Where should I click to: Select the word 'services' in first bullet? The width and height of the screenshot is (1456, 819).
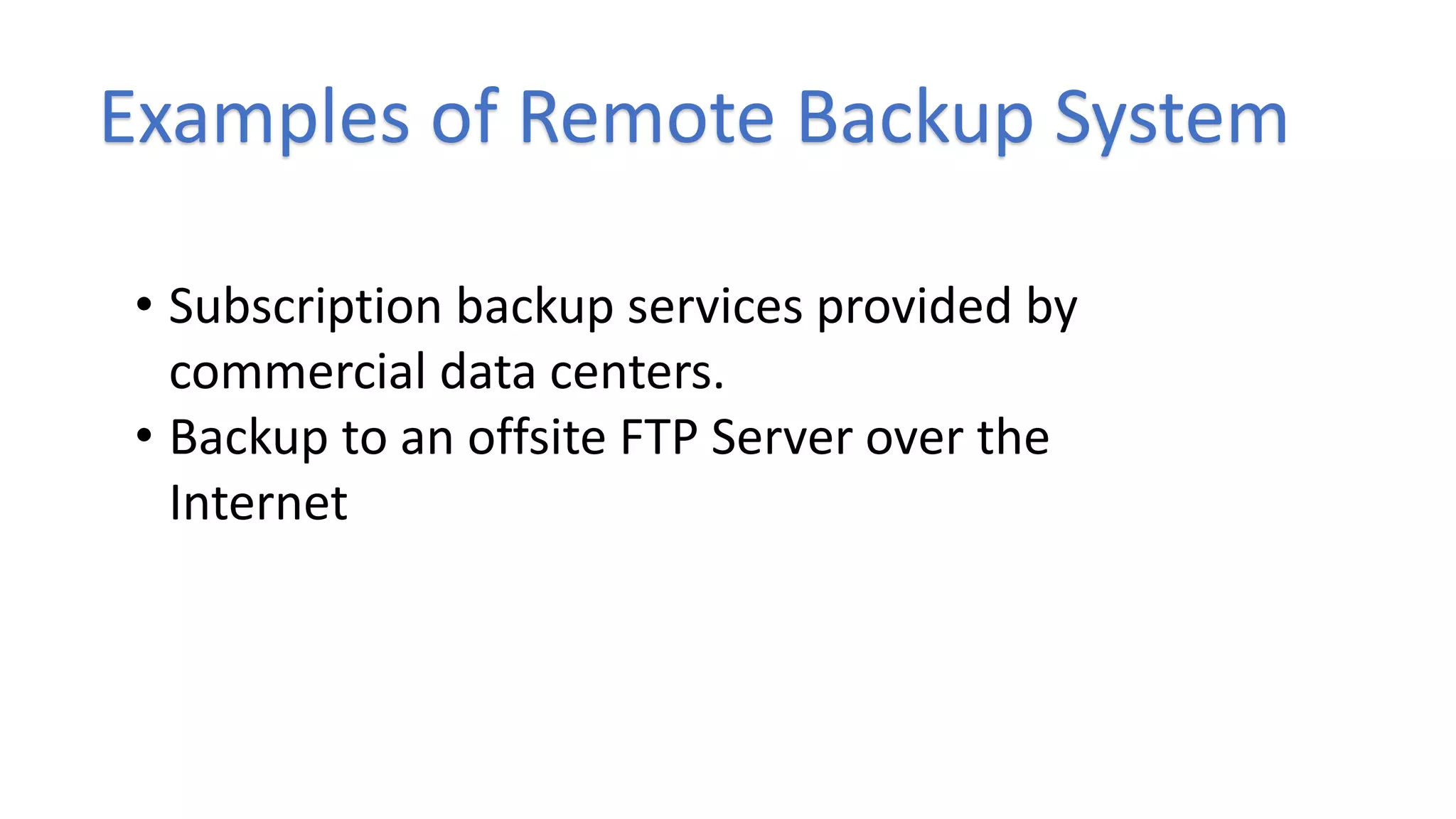tap(715, 306)
